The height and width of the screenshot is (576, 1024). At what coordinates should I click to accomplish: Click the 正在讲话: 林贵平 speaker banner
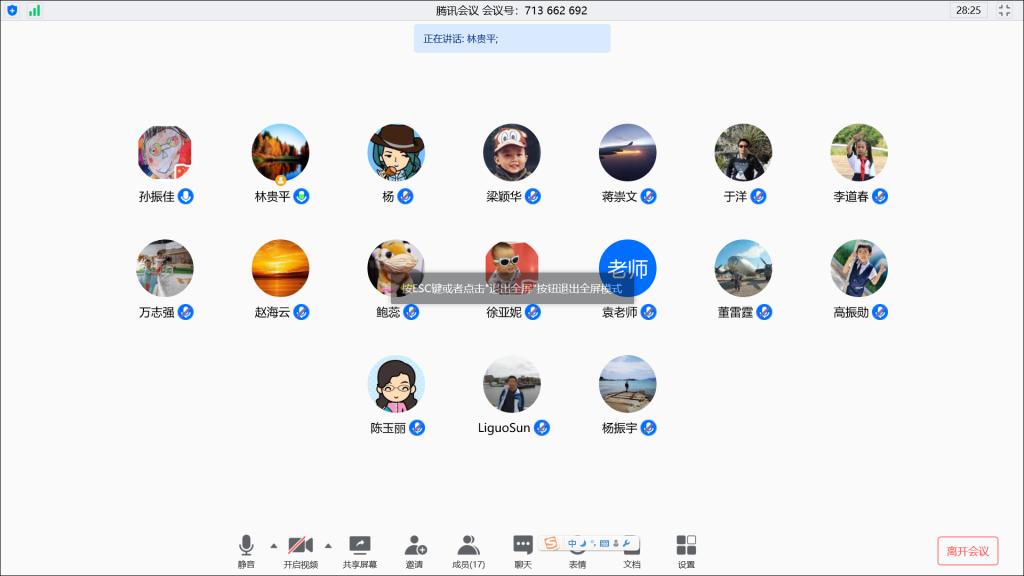click(512, 38)
